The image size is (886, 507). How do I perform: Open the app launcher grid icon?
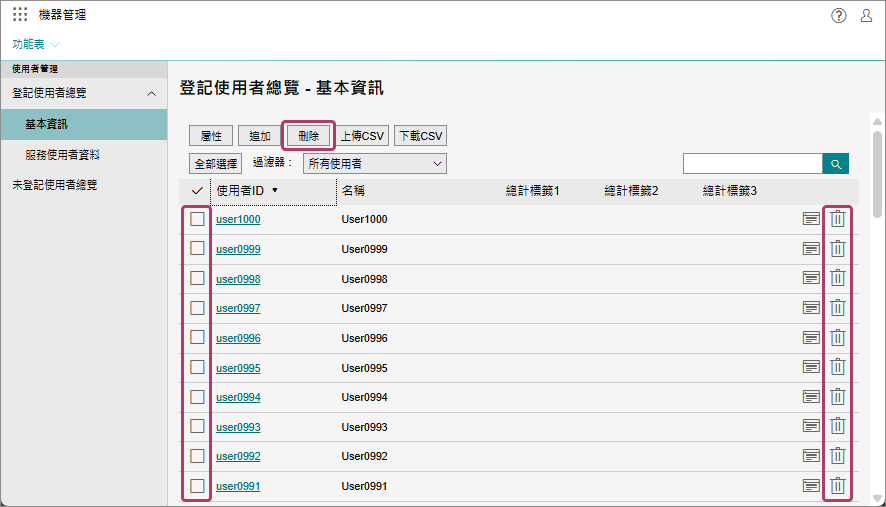(20, 15)
